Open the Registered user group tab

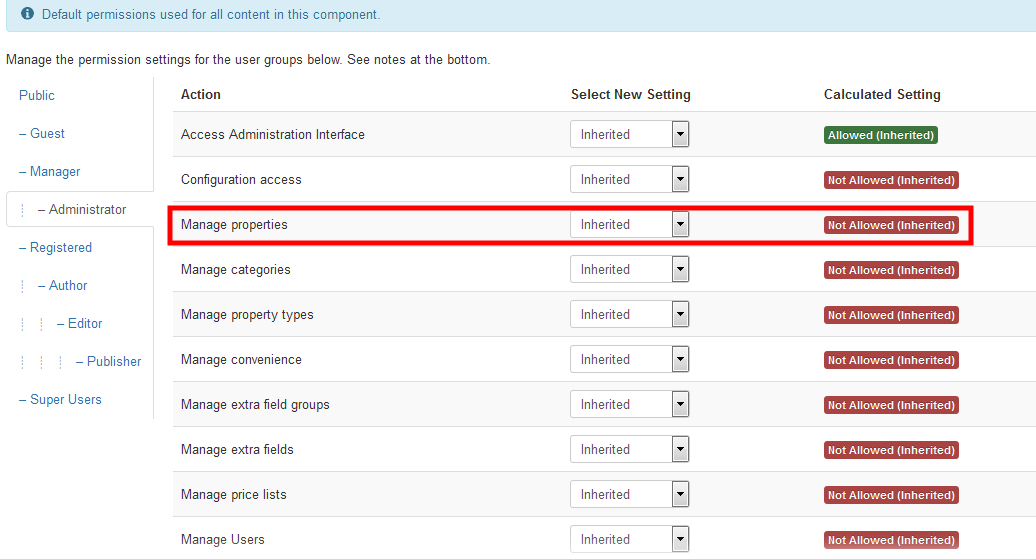pyautogui.click(x=56, y=248)
